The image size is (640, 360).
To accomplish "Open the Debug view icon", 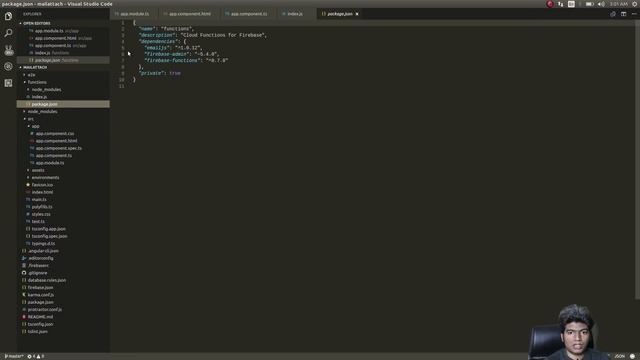I will (x=8, y=67).
